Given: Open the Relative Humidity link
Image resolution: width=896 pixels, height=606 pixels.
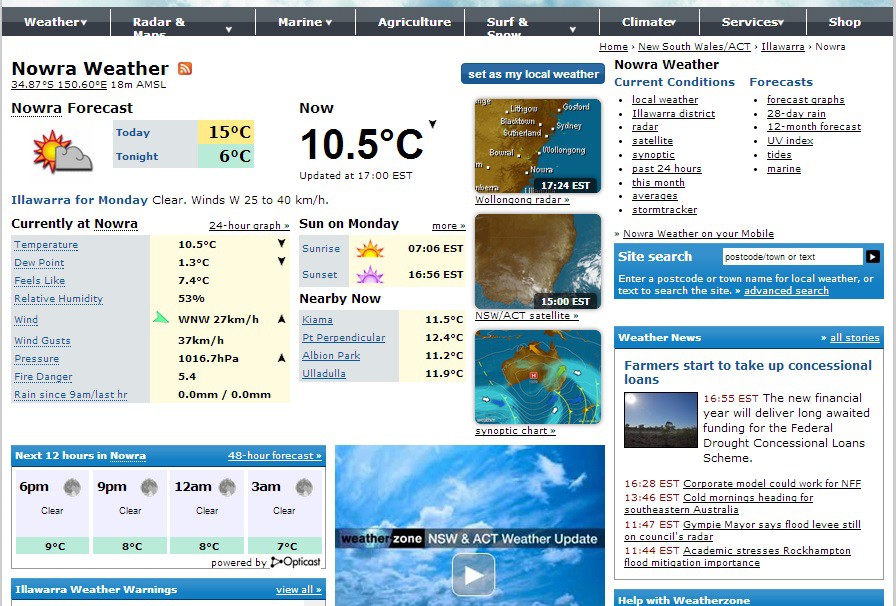Looking at the screenshot, I should click(x=58, y=298).
